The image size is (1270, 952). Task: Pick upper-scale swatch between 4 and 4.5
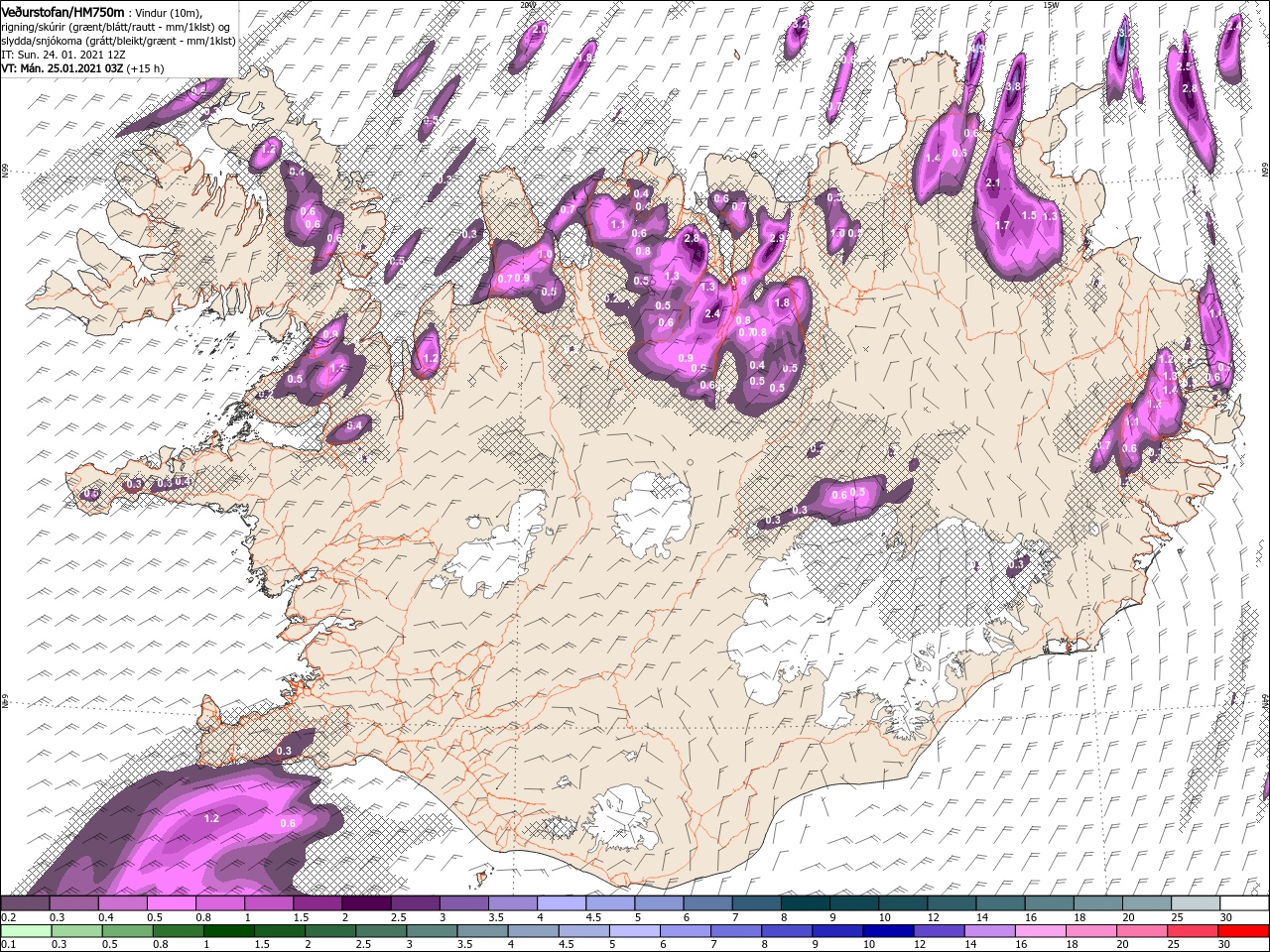pos(562,903)
